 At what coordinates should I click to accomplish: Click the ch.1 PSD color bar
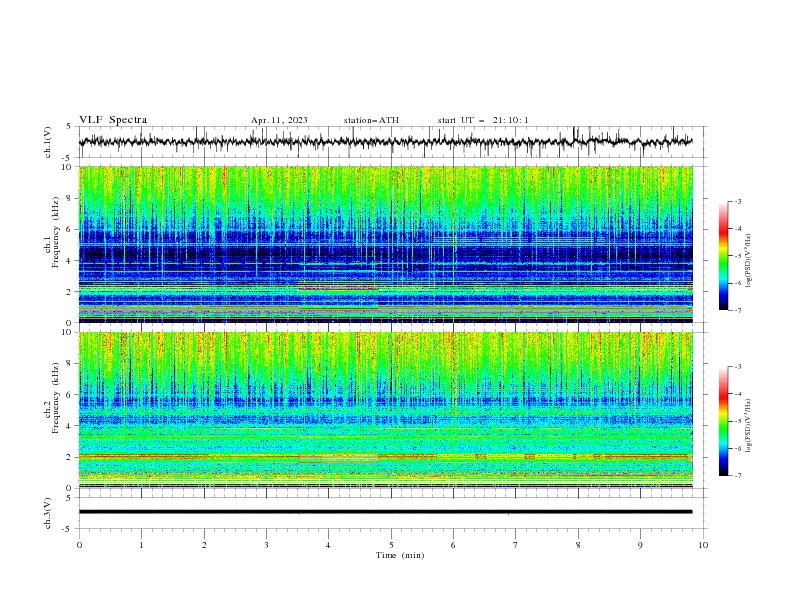(x=723, y=256)
